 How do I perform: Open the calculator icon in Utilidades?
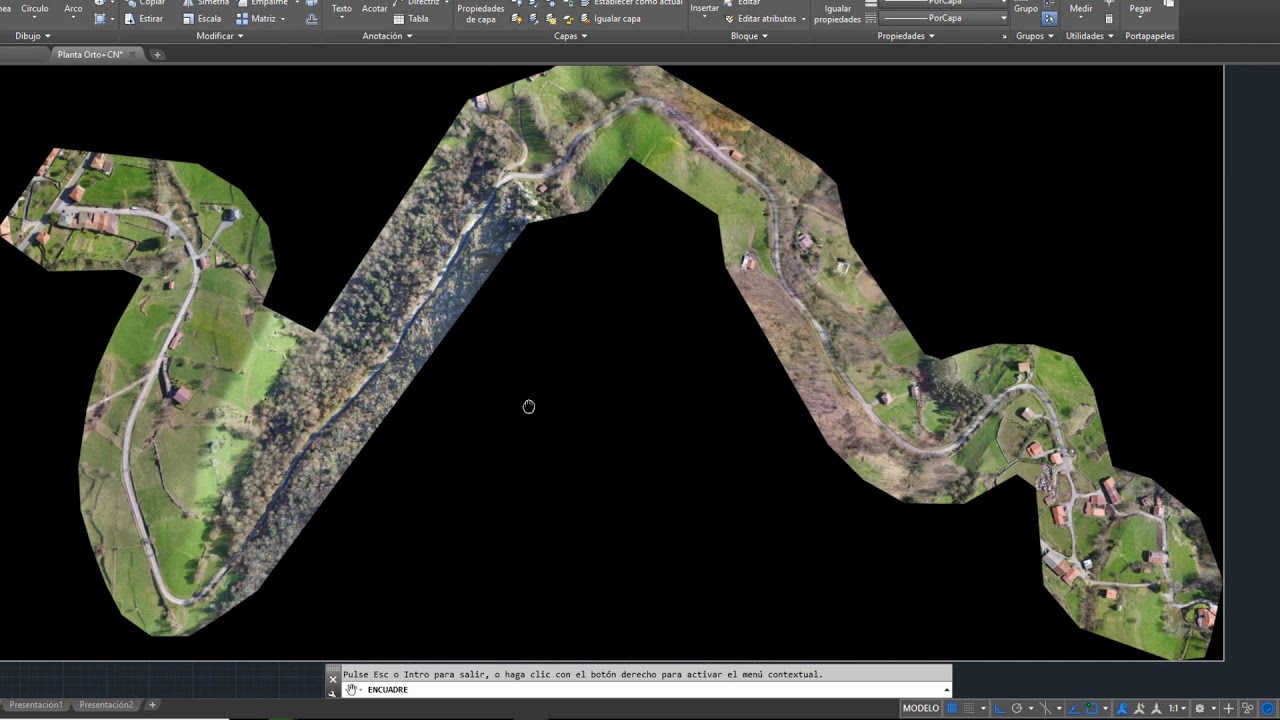pos(1109,19)
